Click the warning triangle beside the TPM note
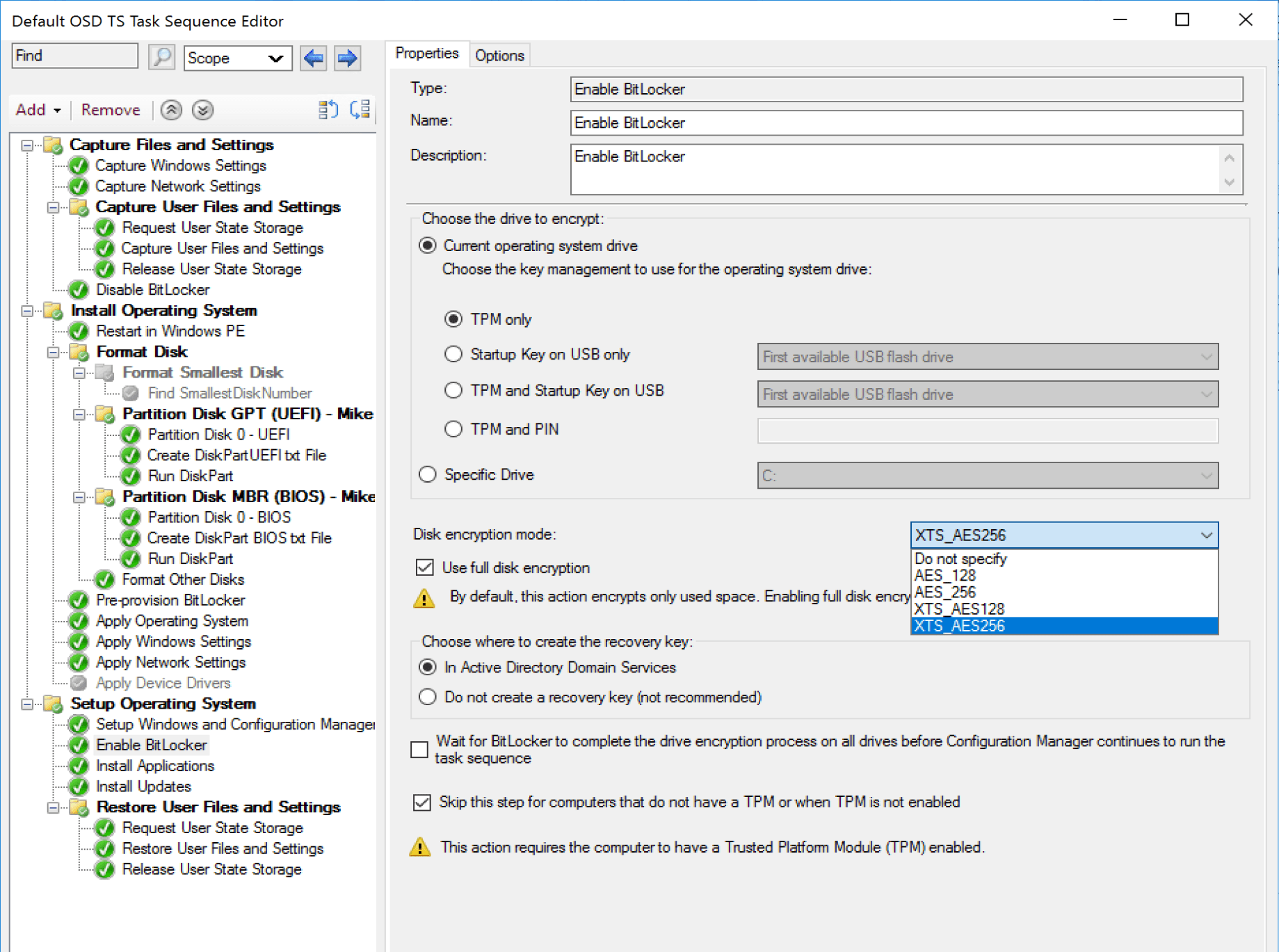This screenshot has width=1279, height=952. pyautogui.click(x=420, y=847)
